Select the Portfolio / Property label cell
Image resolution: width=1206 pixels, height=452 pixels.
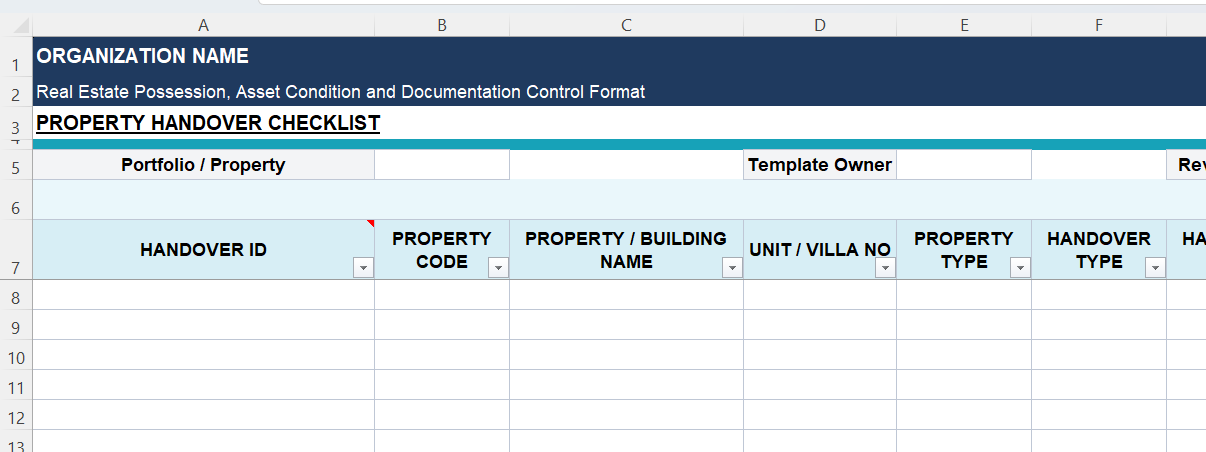coord(203,165)
